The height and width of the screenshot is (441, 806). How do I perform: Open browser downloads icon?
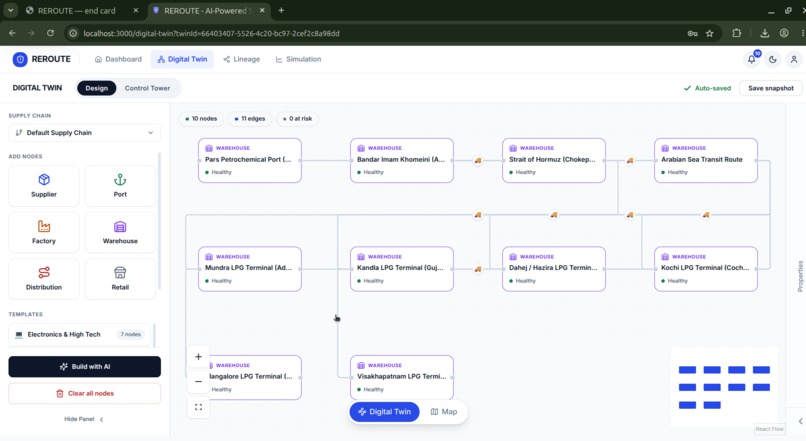tap(765, 33)
